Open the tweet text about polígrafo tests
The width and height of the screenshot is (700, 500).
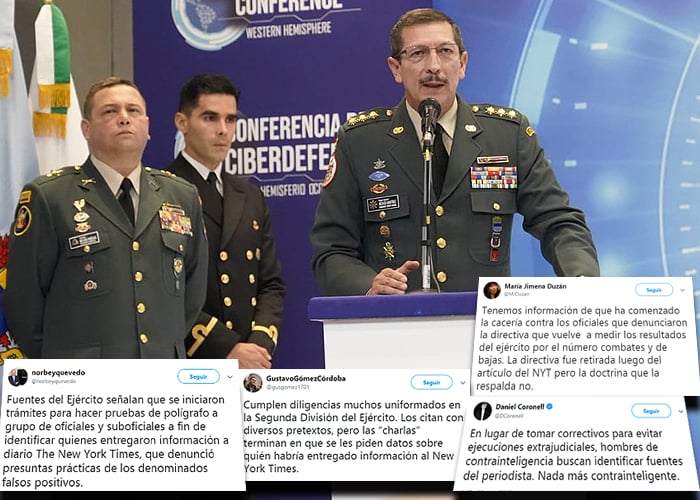pyautogui.click(x=117, y=441)
